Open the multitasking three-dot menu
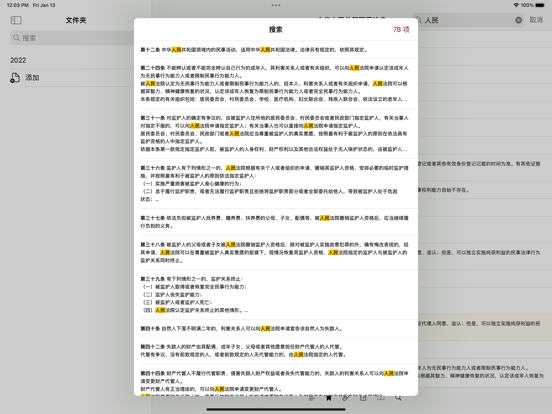Screen dimensions: 552x414 [276, 5]
